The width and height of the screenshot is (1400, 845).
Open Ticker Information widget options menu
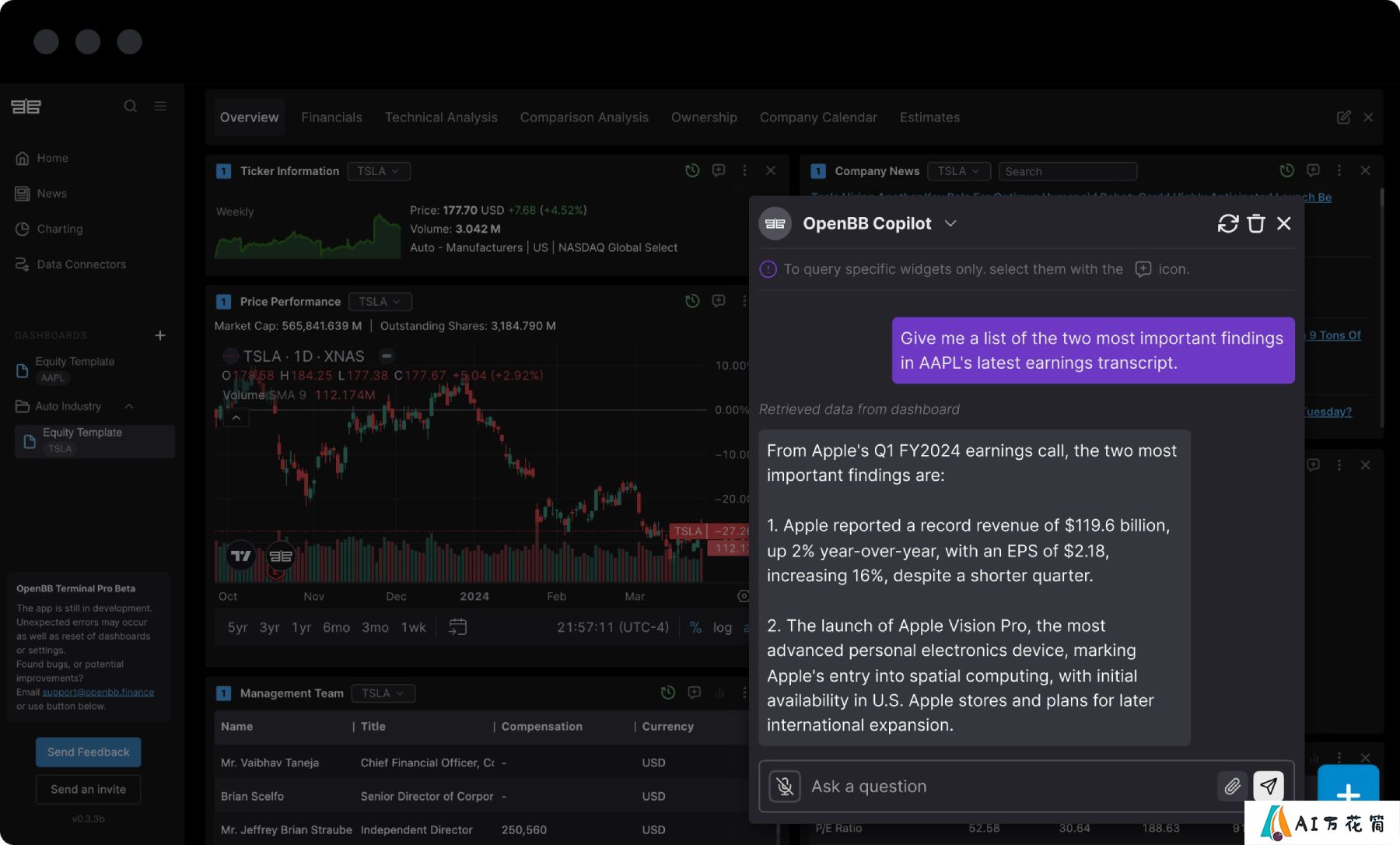tap(744, 170)
